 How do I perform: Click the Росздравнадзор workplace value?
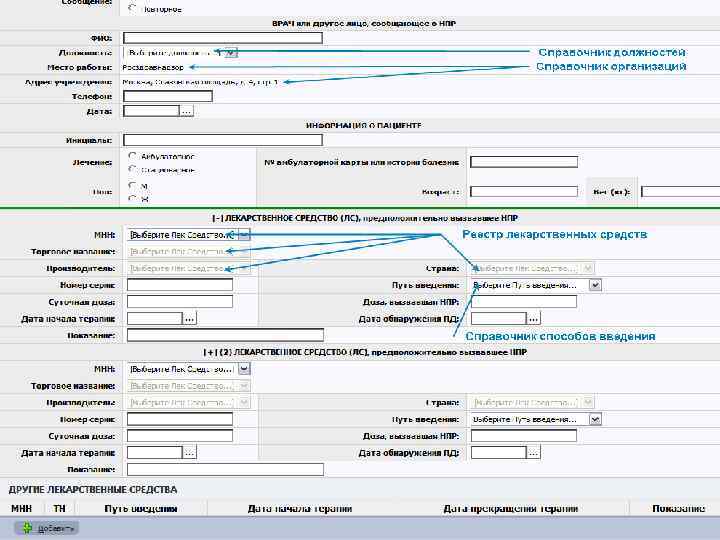(153, 68)
